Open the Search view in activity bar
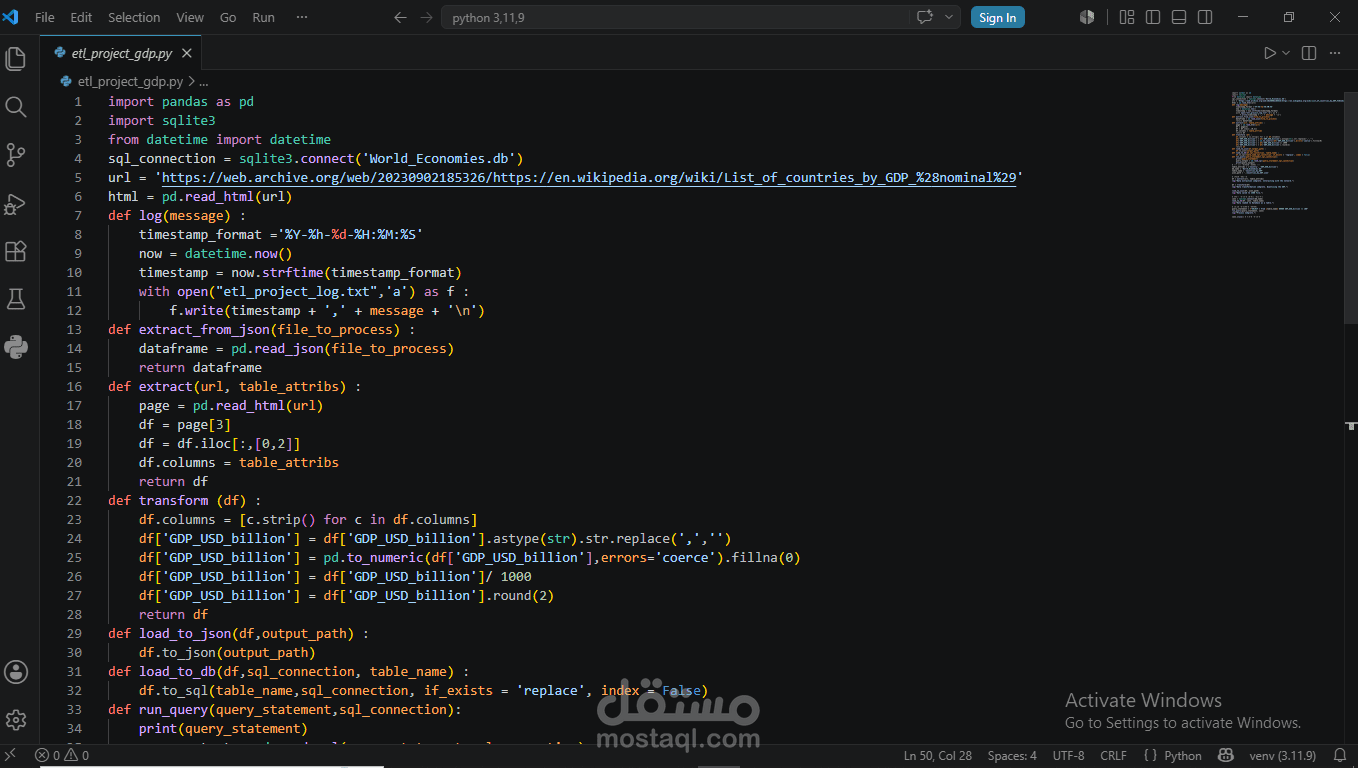This screenshot has width=1358, height=768. pos(15,107)
